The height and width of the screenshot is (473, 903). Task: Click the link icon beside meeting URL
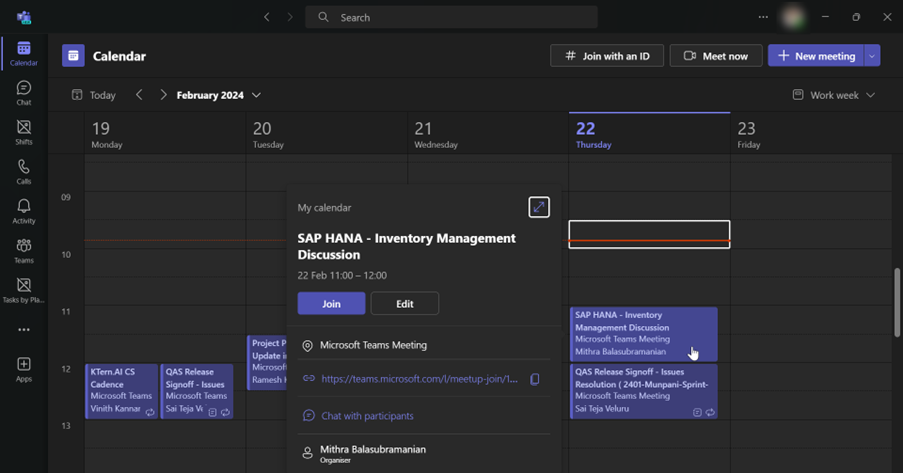click(x=309, y=379)
